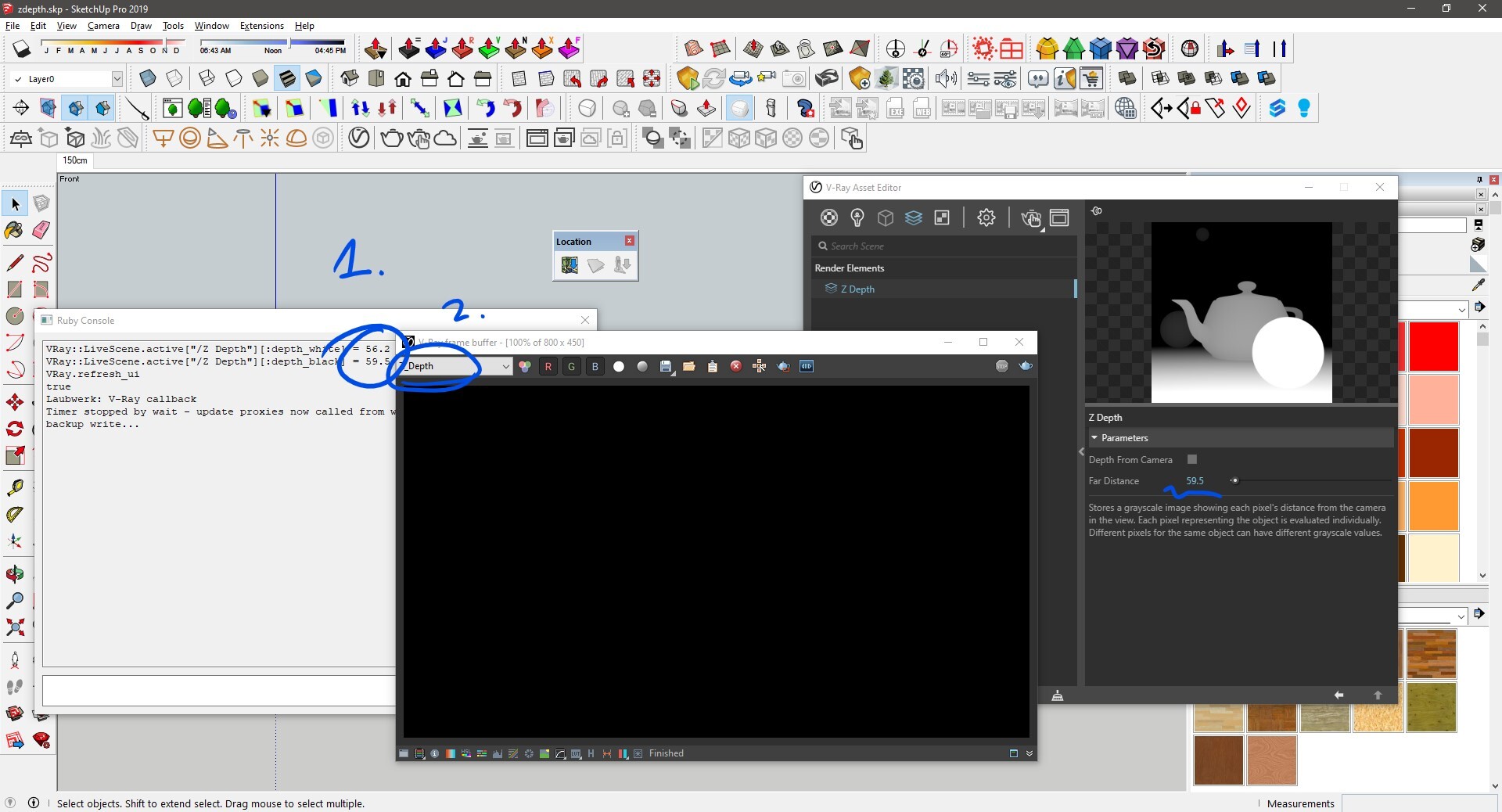This screenshot has height=812, width=1502.
Task: Pick the bright red material swatch
Action: 1433,347
